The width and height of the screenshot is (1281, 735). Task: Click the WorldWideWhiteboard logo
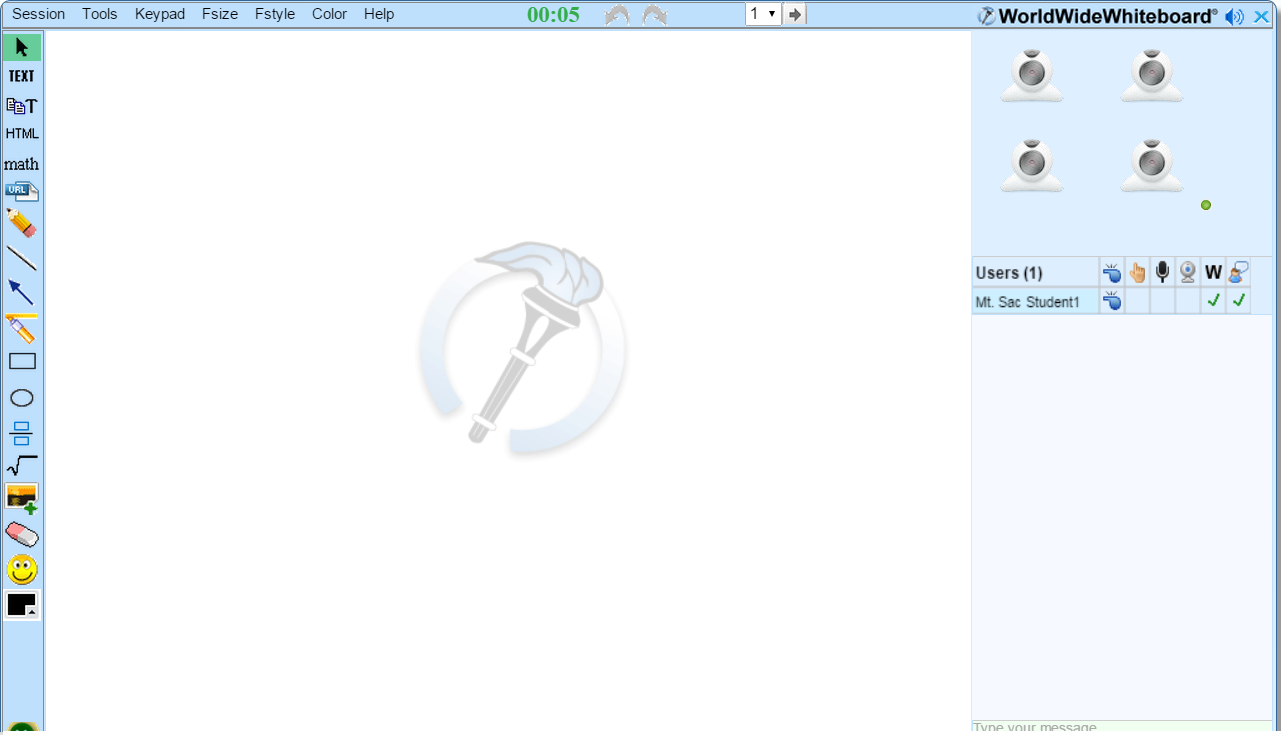pos(1098,16)
